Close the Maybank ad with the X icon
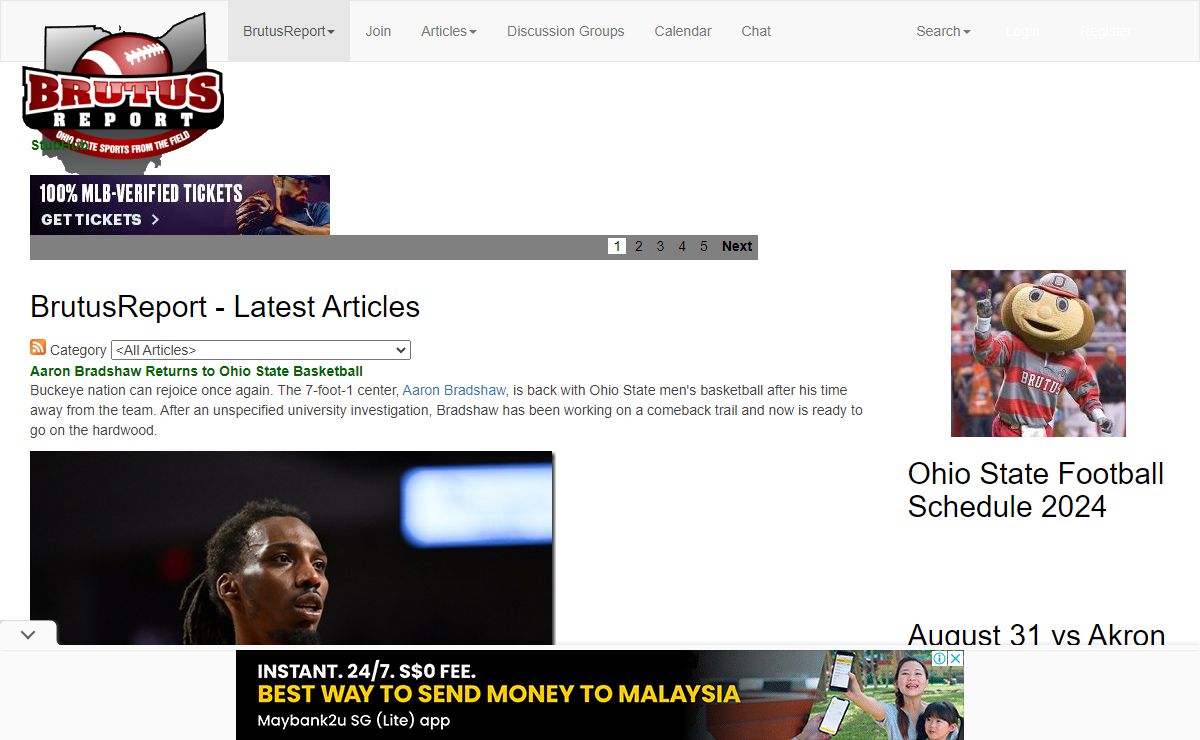 pyautogui.click(x=956, y=658)
